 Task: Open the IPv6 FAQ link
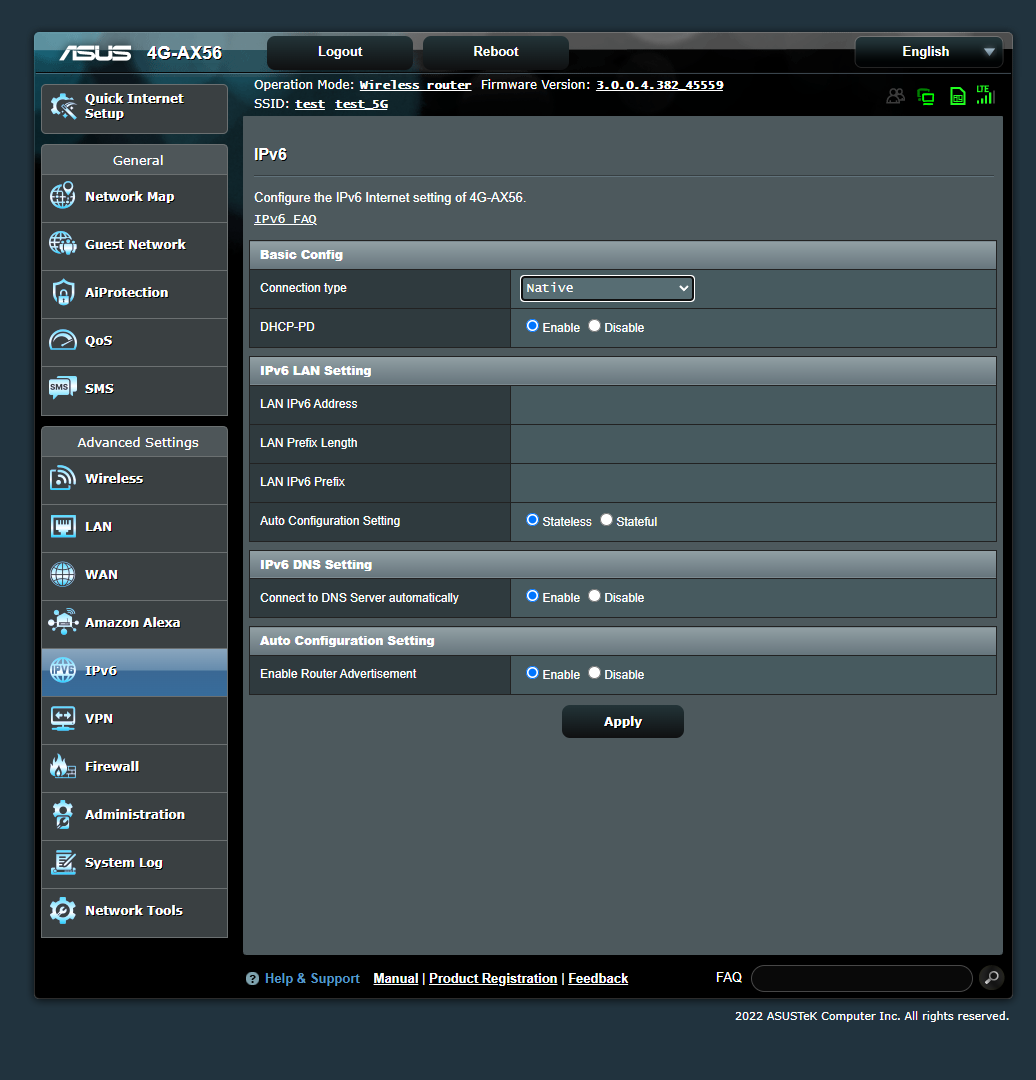[x=285, y=219]
